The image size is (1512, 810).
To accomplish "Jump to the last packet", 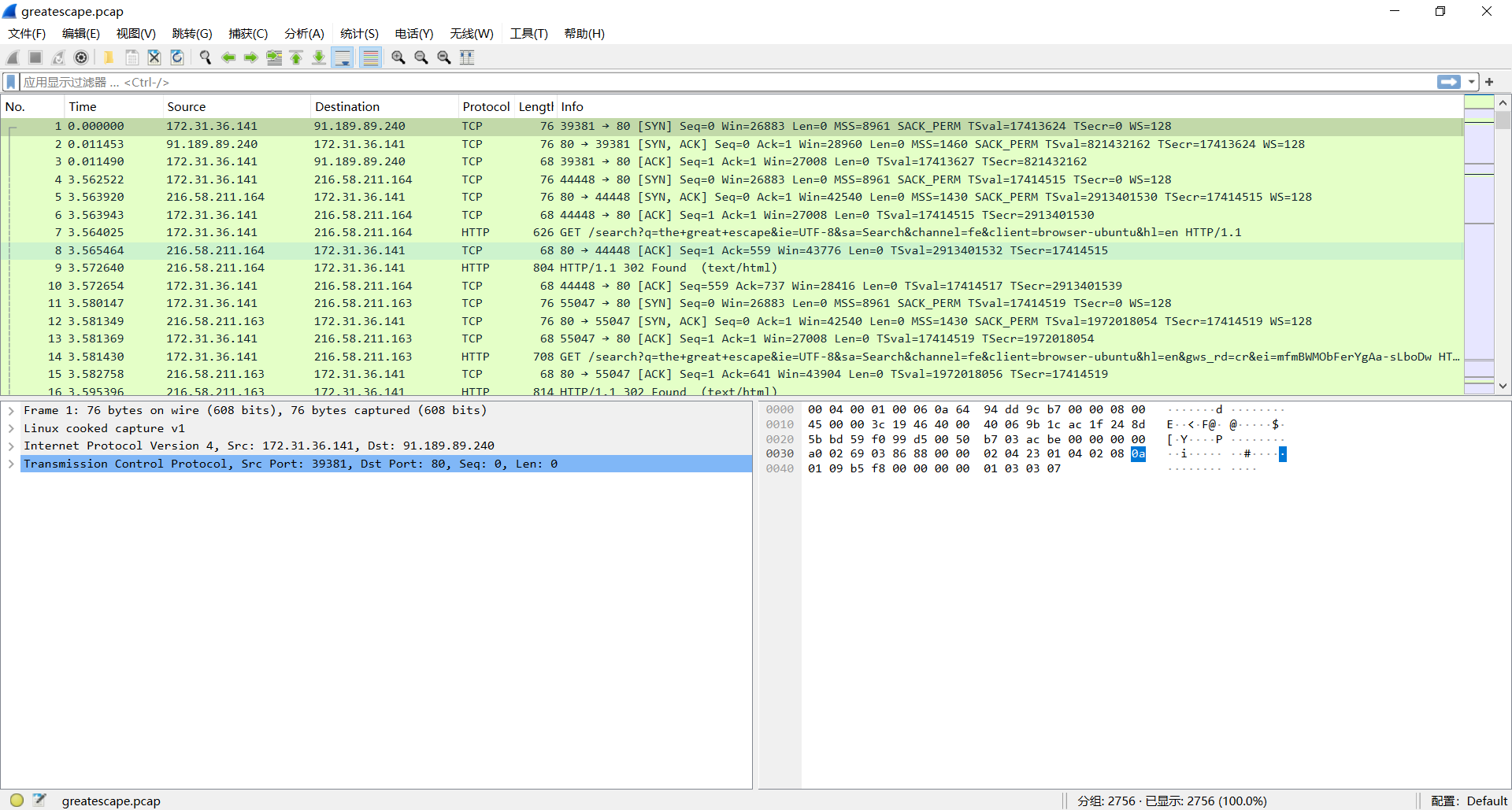I will pyautogui.click(x=319, y=57).
